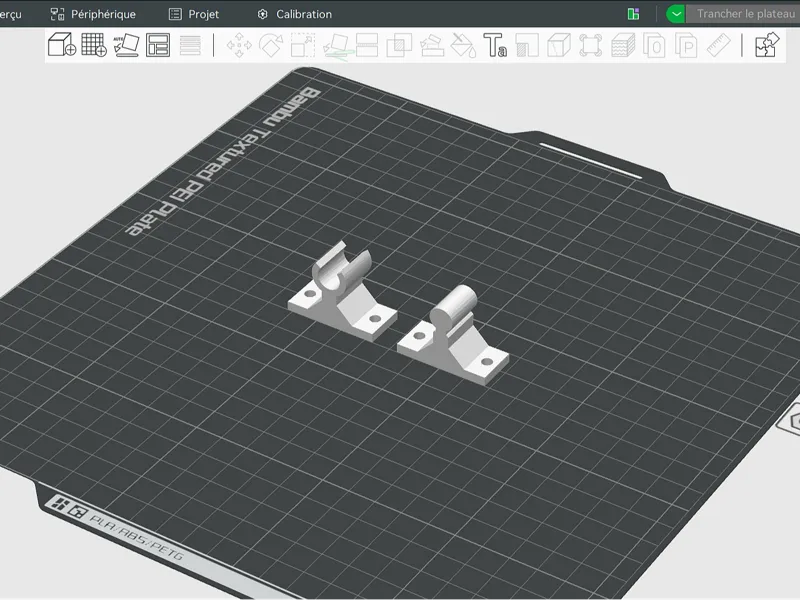
Task: Click the hatched corner tool icon
Action: tap(527, 45)
